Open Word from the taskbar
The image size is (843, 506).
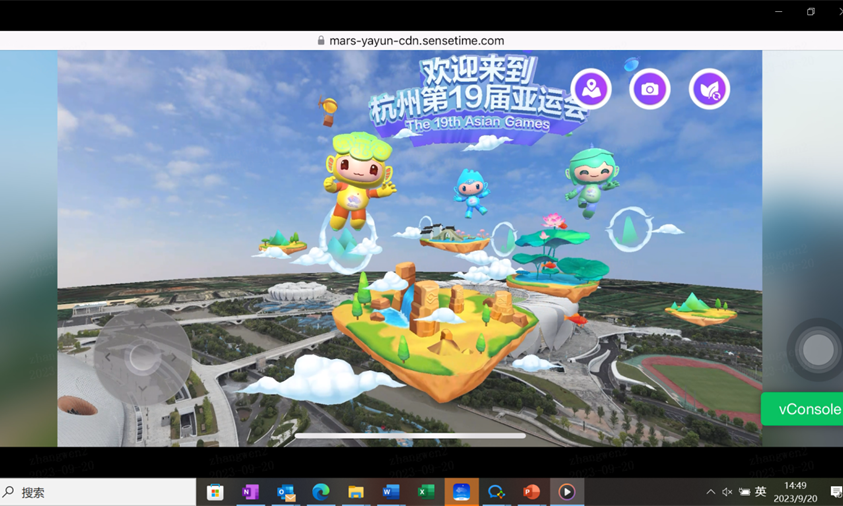click(x=391, y=492)
